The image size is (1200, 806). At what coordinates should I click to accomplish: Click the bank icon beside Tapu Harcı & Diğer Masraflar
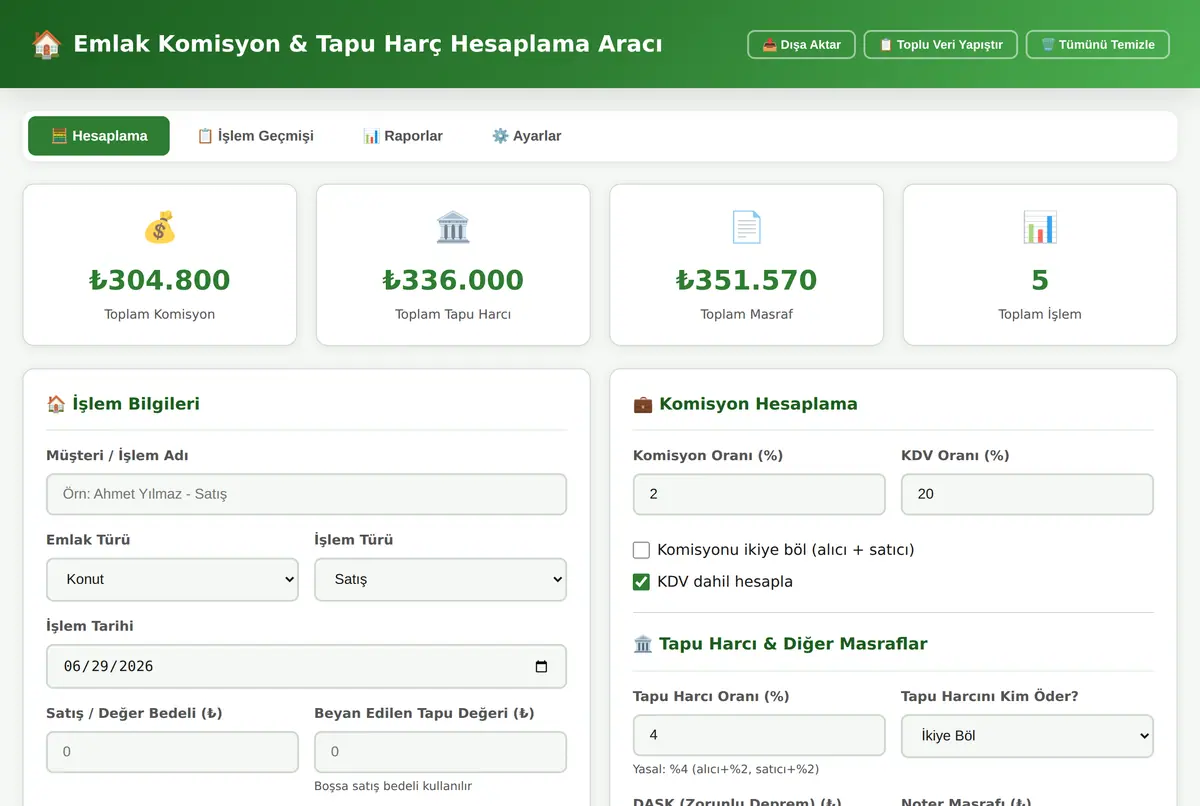pos(643,644)
